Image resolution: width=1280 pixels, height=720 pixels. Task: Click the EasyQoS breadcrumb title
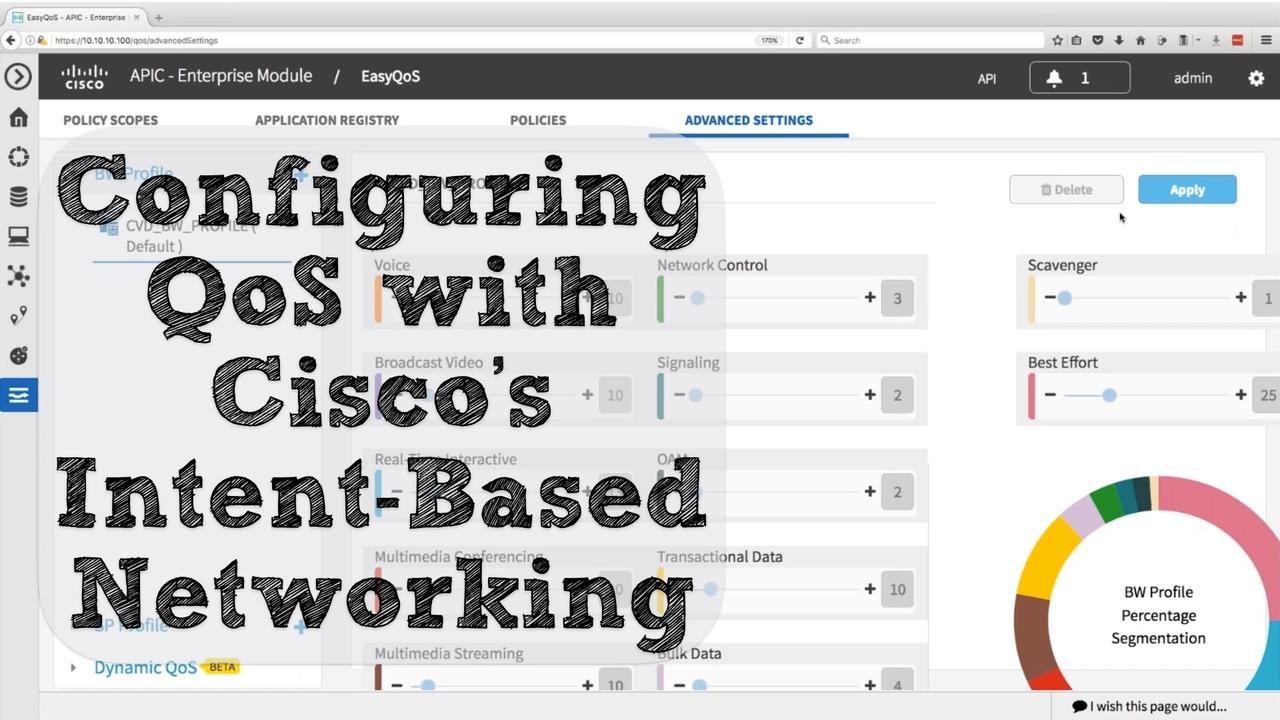point(390,76)
